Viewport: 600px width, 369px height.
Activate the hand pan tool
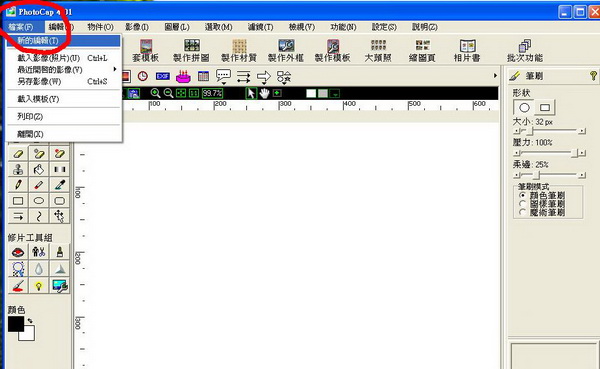[x=264, y=93]
